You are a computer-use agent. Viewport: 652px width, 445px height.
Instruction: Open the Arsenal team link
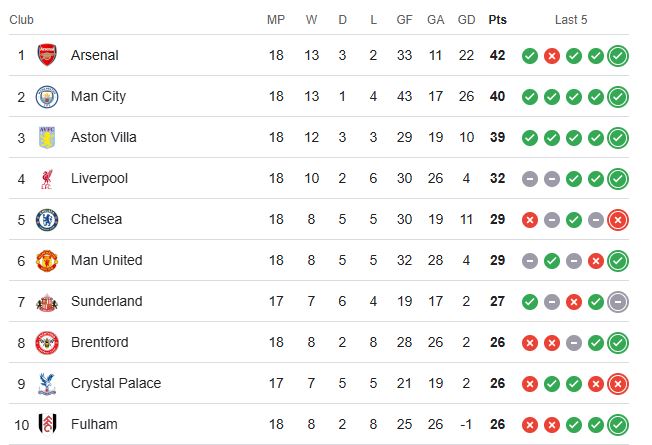95,55
